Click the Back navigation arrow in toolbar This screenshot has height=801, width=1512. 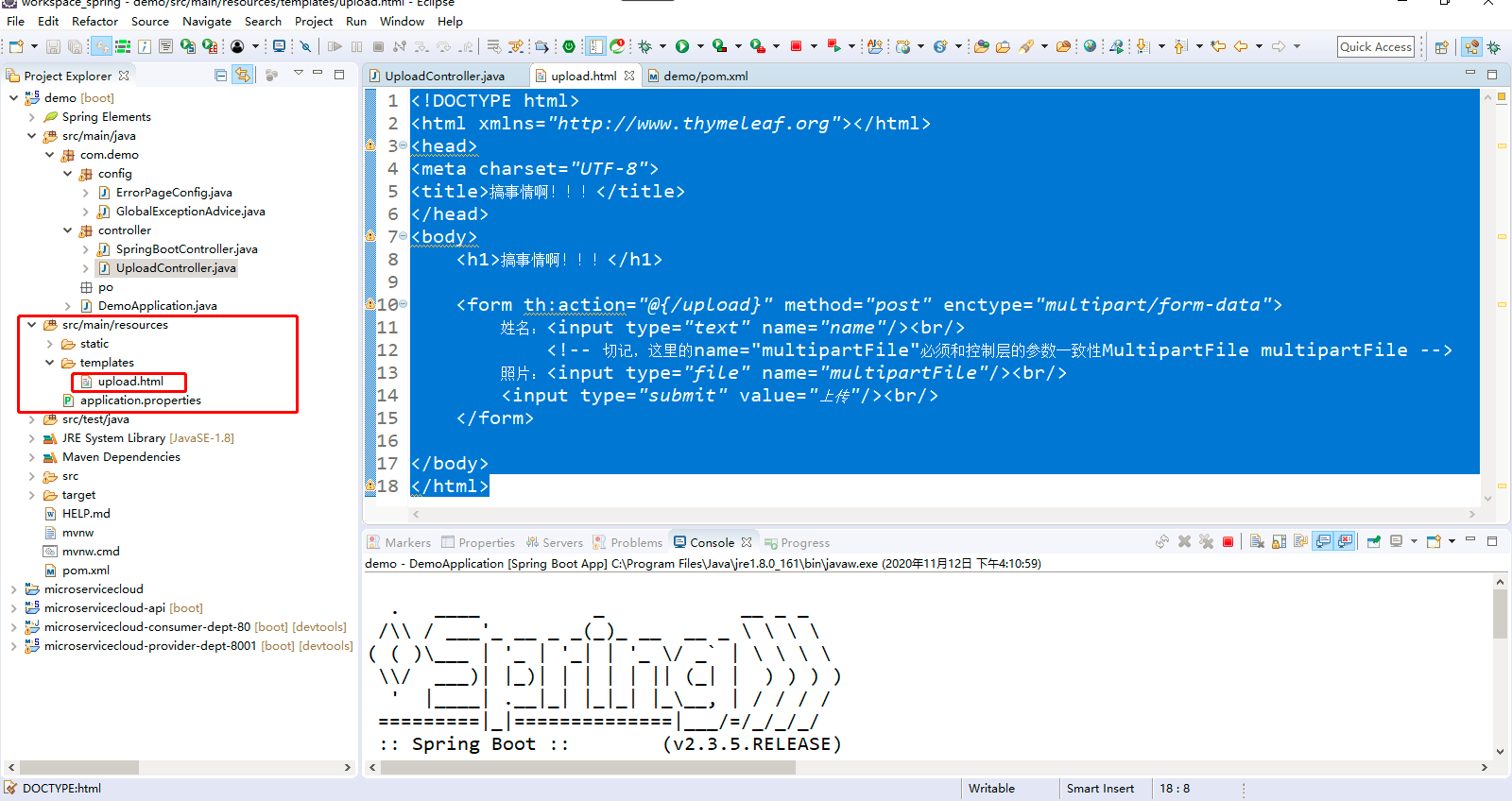(1241, 46)
